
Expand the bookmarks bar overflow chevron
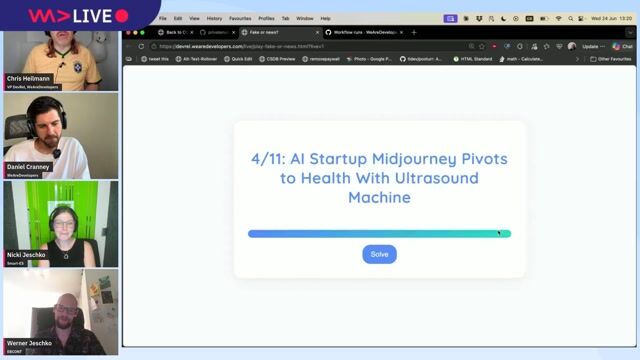577,59
